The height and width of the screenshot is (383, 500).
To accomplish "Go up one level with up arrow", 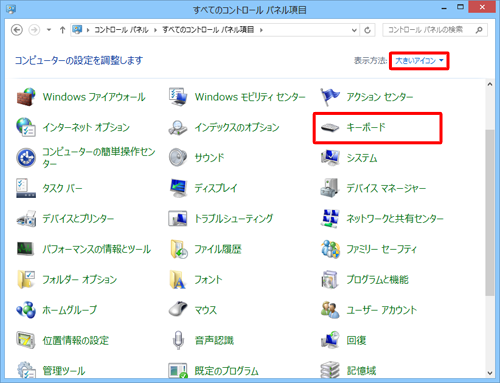I will point(62,30).
